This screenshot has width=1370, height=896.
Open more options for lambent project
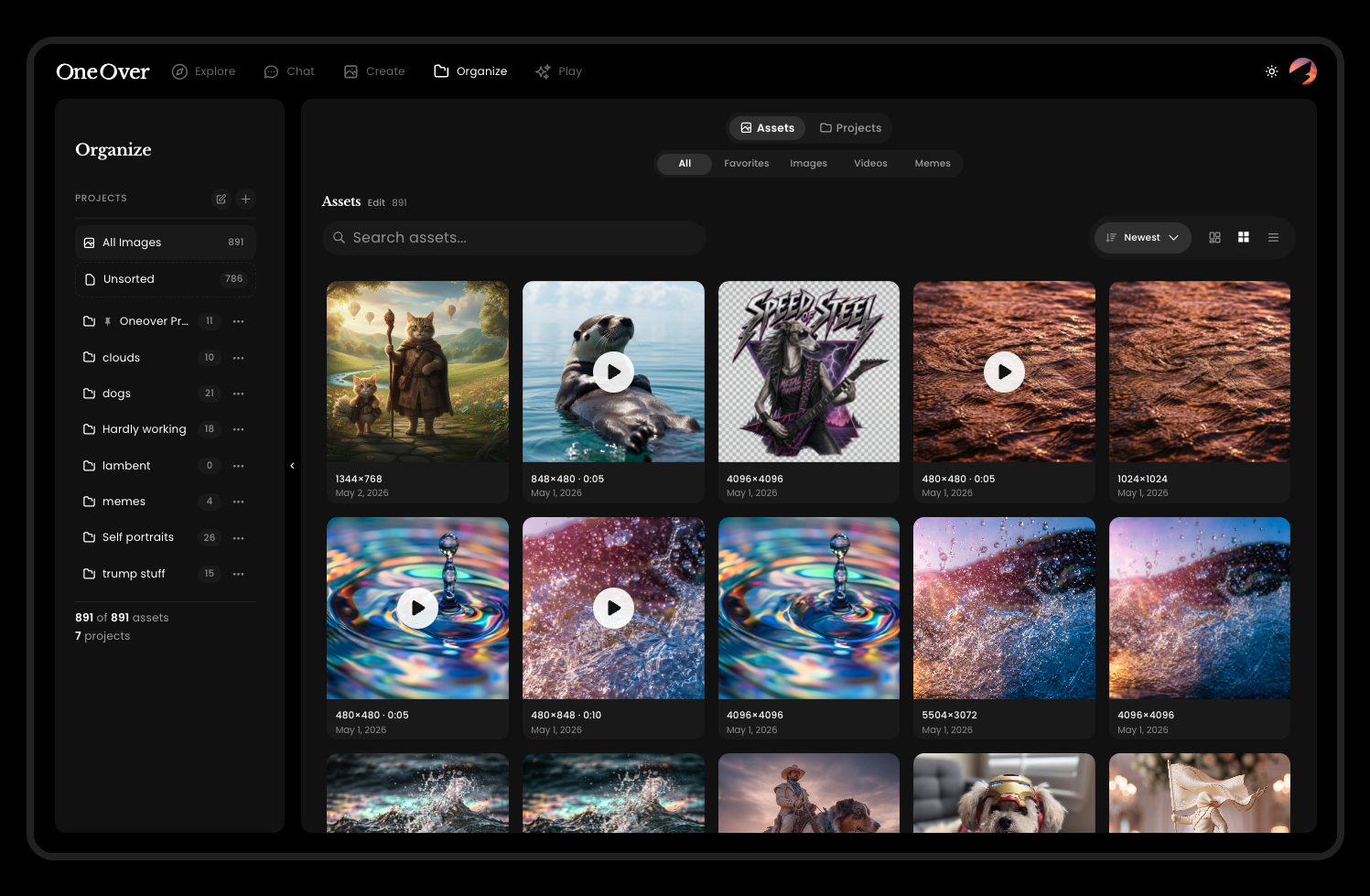(239, 466)
